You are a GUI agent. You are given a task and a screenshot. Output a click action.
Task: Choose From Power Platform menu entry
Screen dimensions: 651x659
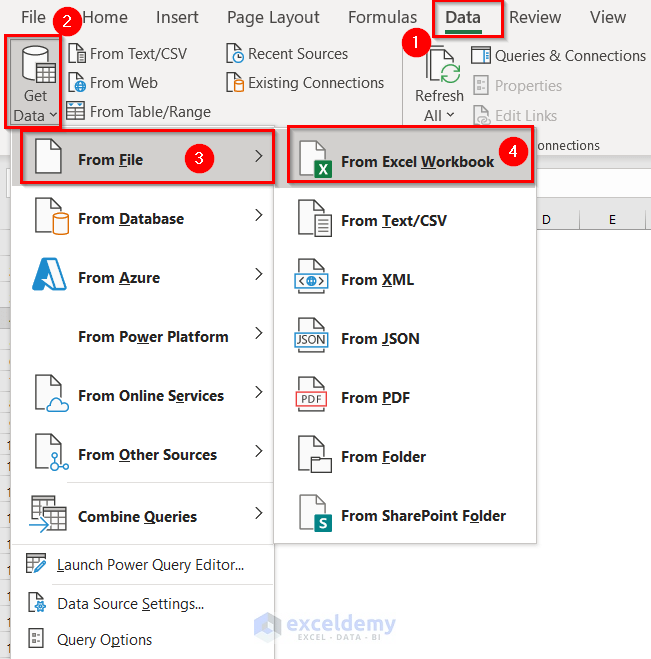tap(143, 334)
